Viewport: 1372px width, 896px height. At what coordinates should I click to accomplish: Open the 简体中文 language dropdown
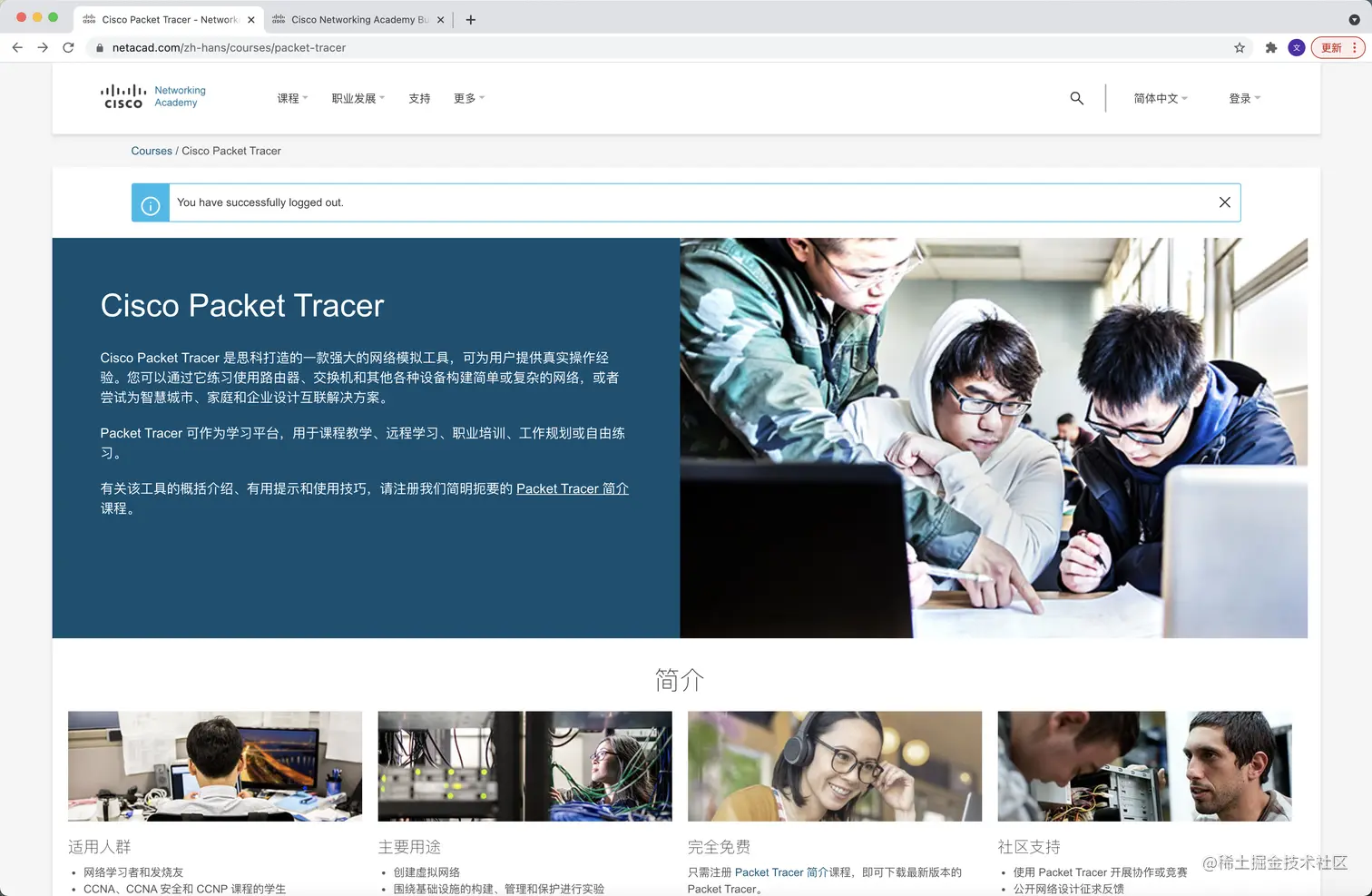click(1161, 98)
